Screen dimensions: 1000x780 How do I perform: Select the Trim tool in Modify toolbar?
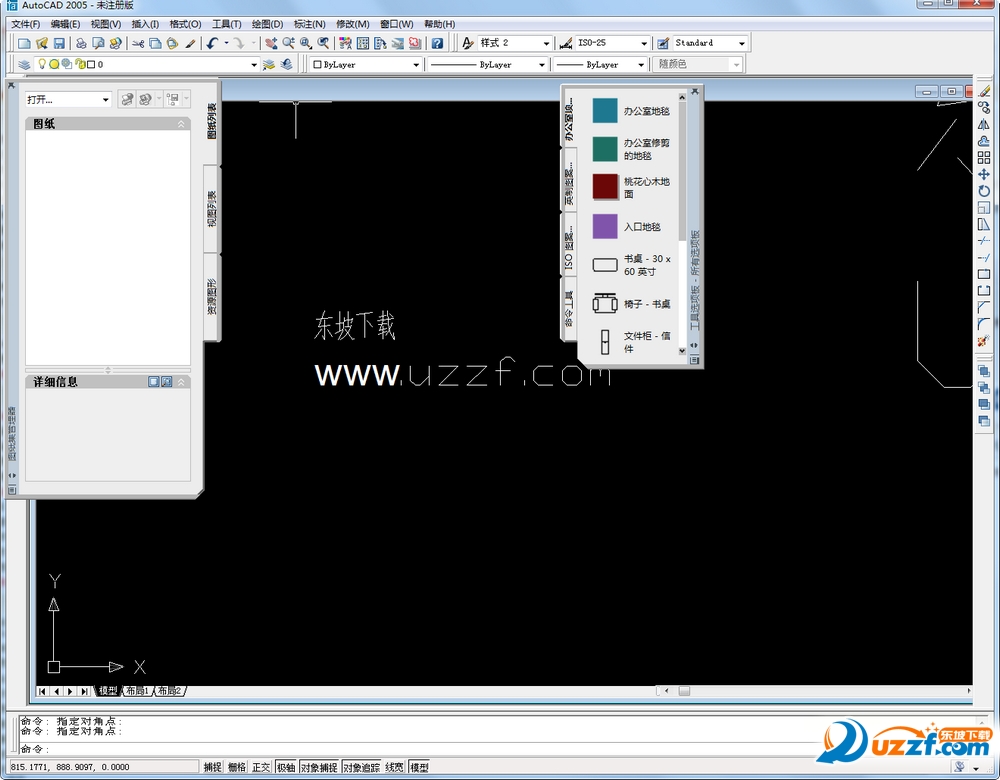984,240
